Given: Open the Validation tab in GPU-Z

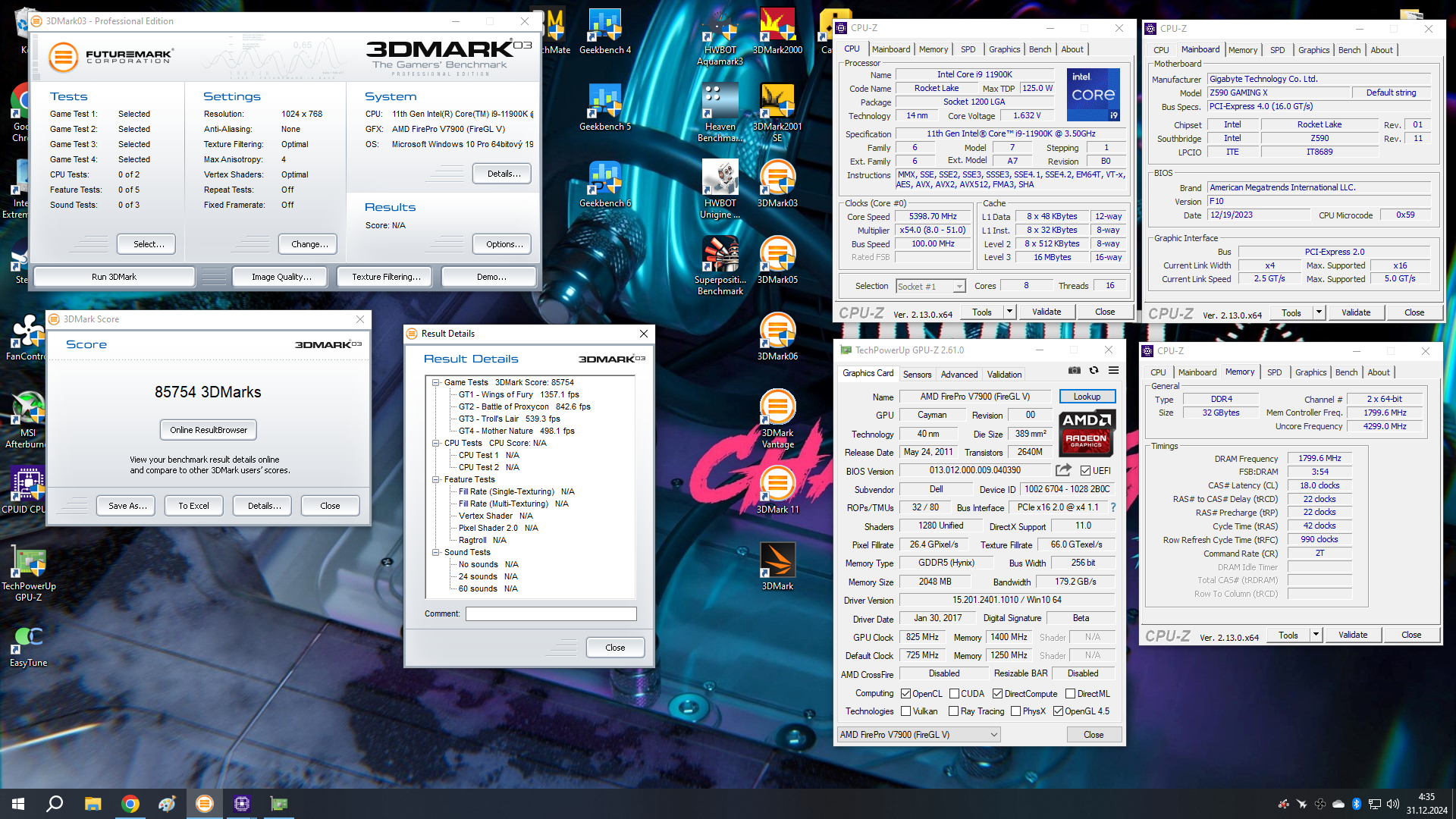Looking at the screenshot, I should [1004, 374].
